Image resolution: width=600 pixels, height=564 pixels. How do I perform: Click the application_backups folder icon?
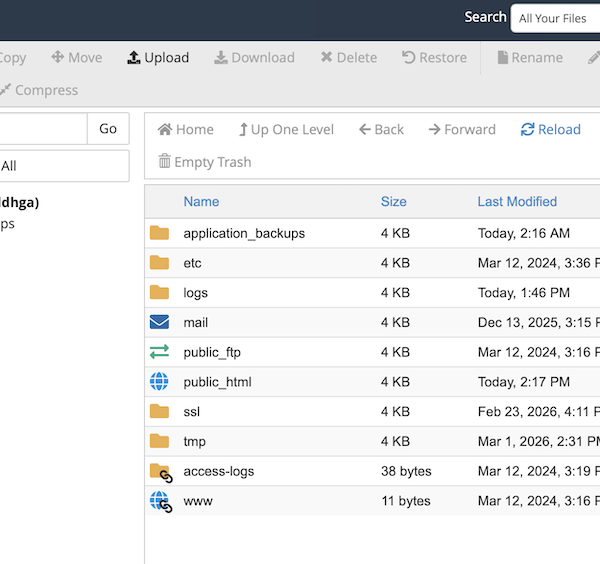coord(160,233)
